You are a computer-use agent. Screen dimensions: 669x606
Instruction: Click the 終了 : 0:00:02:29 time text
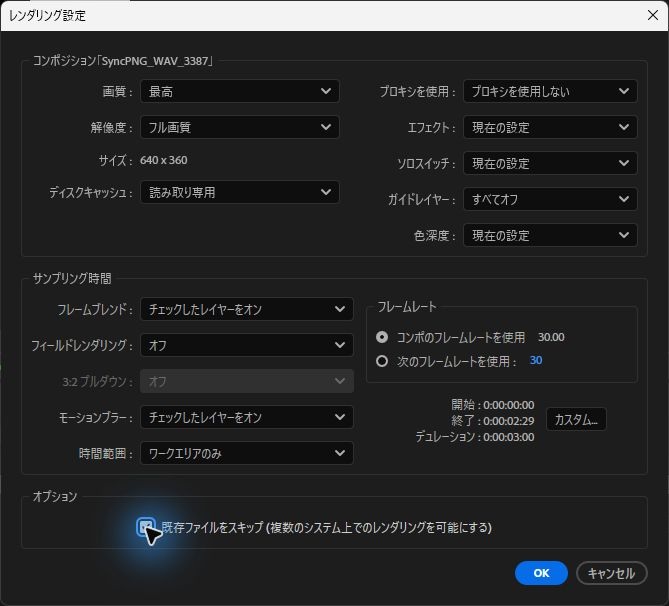pyautogui.click(x=493, y=421)
